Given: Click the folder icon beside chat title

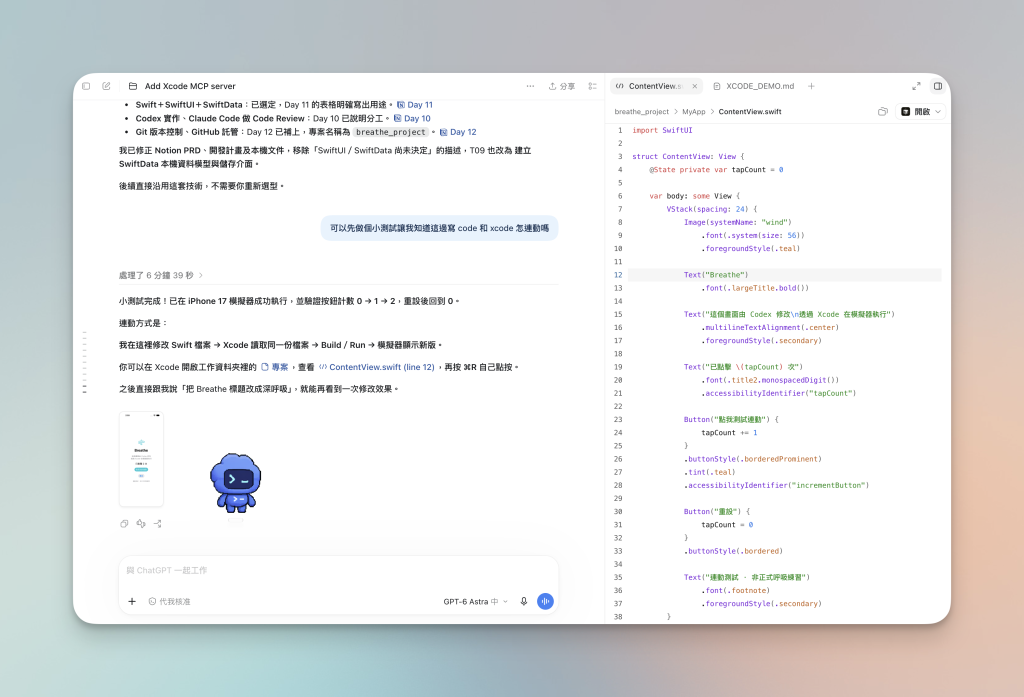Looking at the screenshot, I should 133,86.
